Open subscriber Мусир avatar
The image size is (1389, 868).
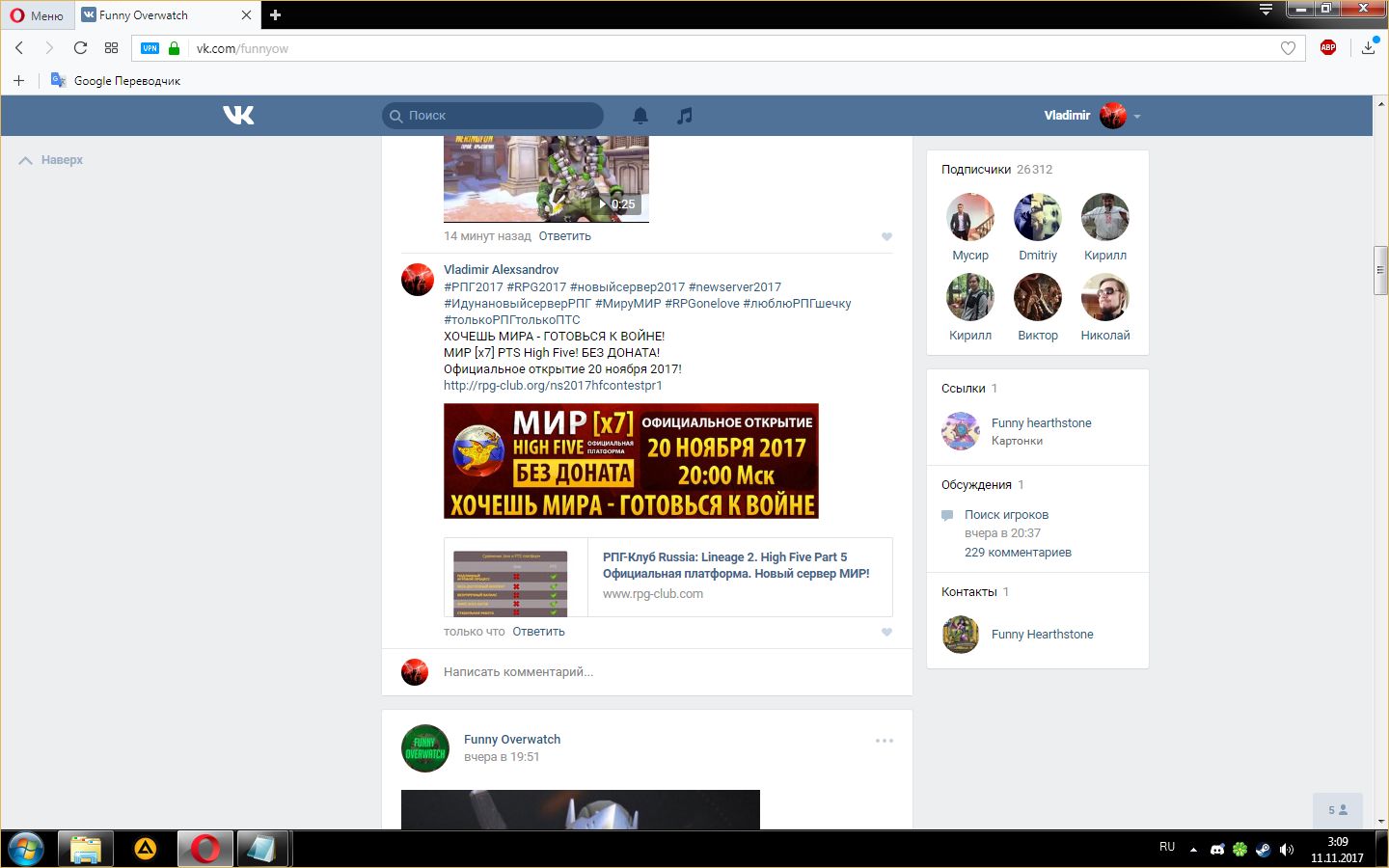click(970, 217)
